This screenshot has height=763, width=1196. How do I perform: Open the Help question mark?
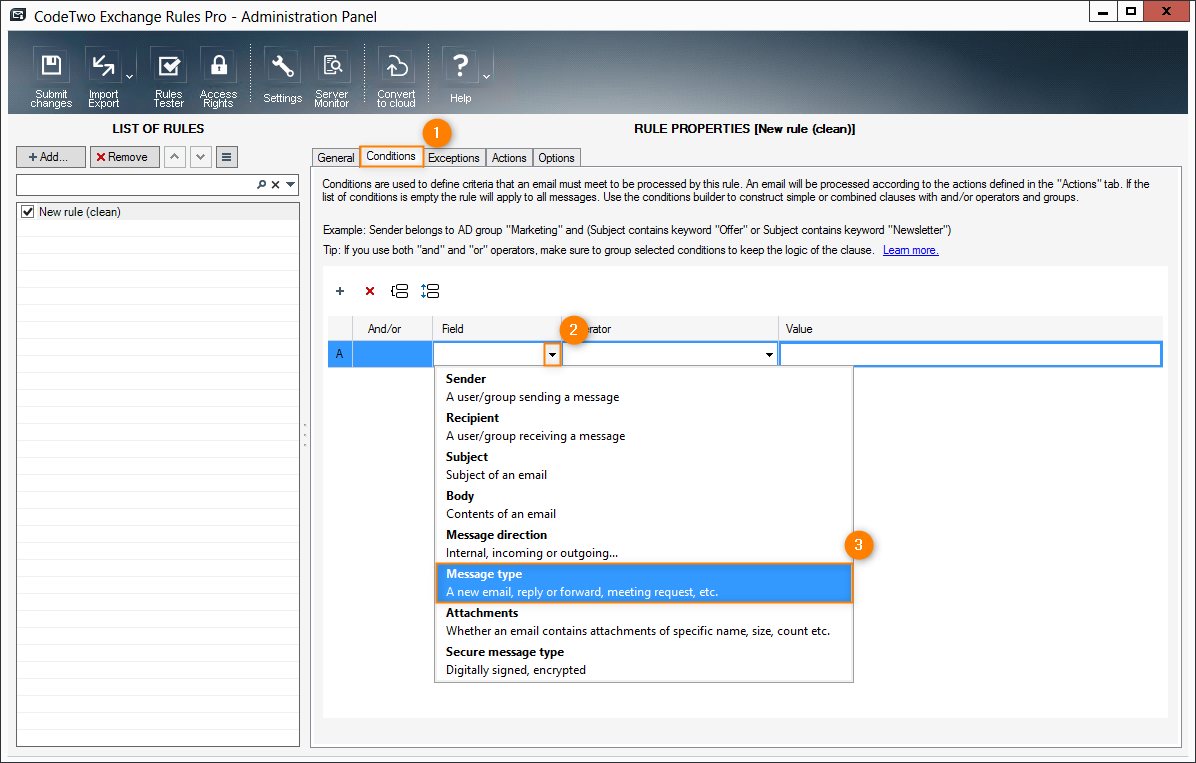[460, 78]
